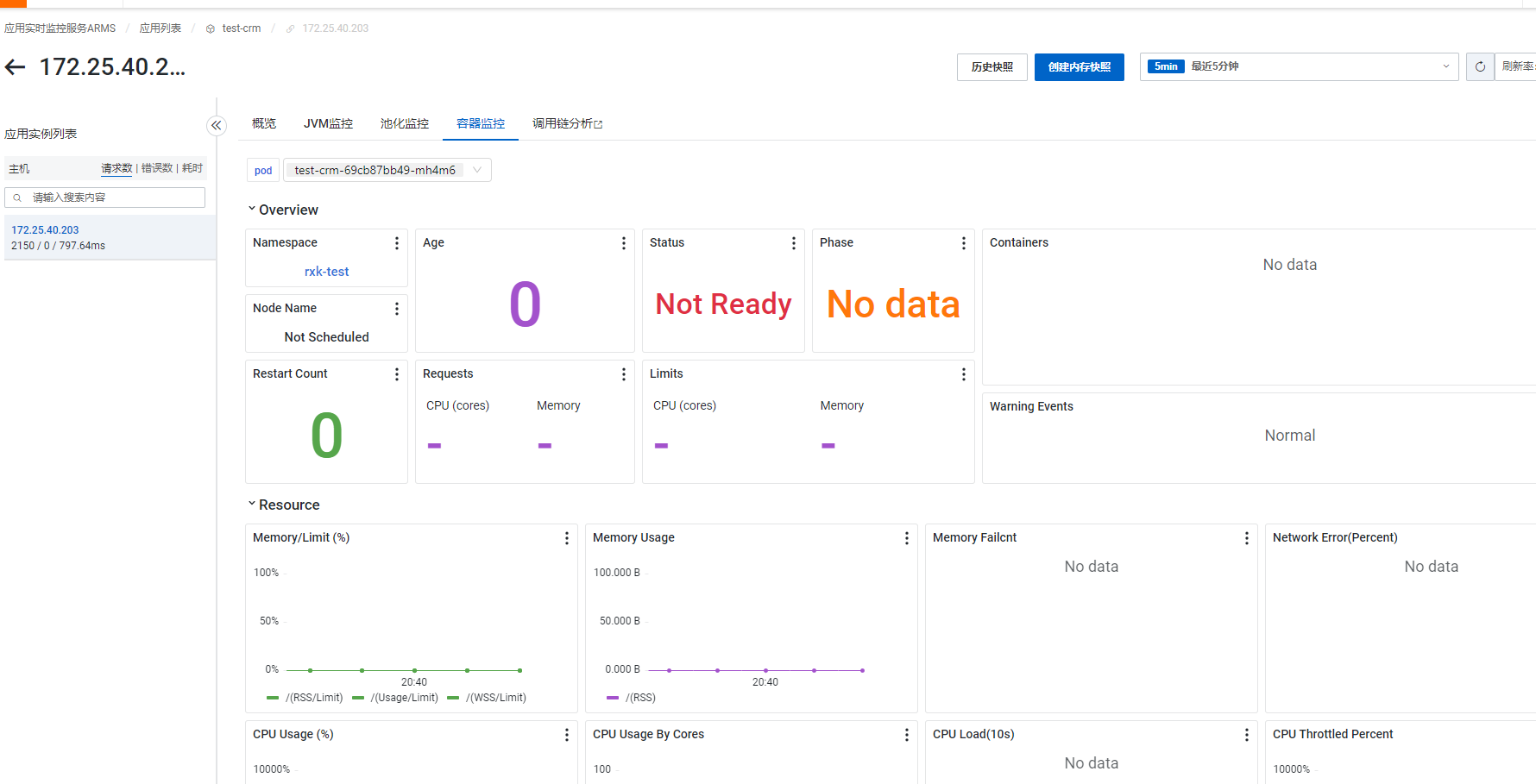Click the 主机 column header

(x=19, y=169)
